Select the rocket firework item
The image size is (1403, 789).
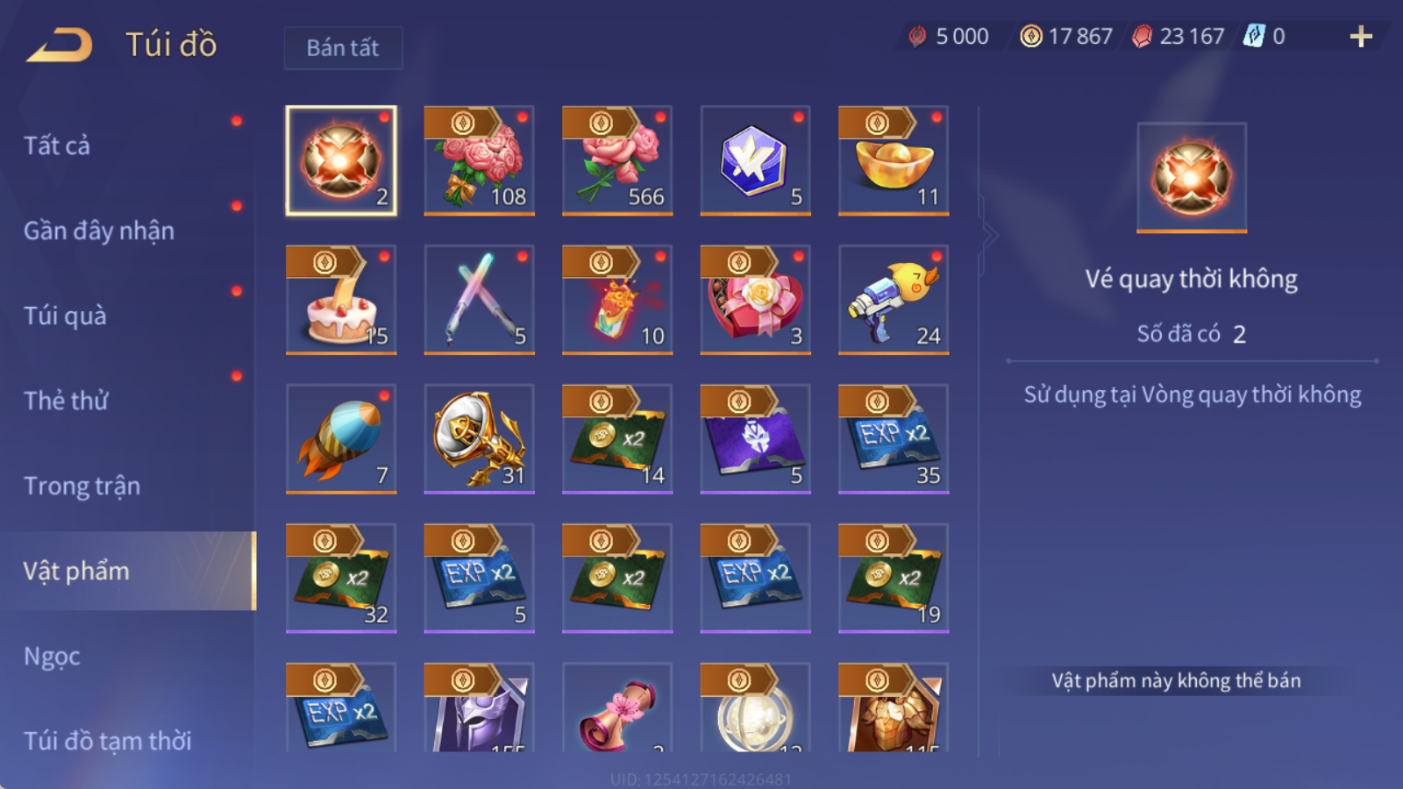click(x=341, y=439)
